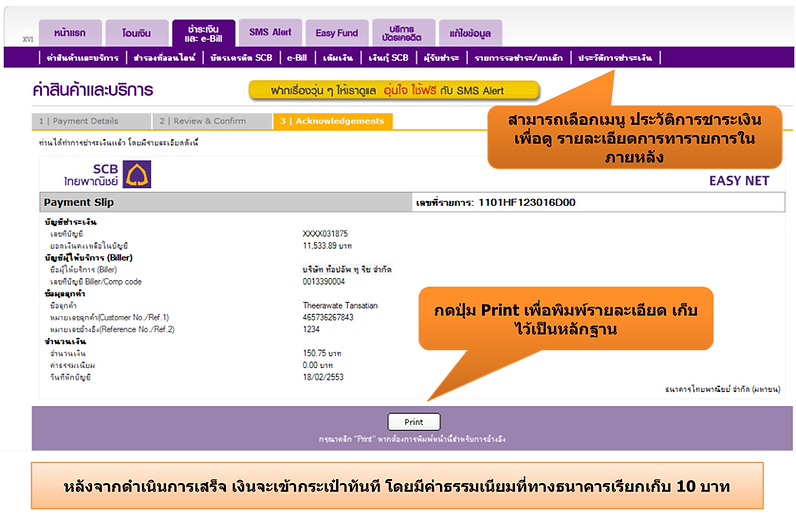Click the ค่าสินค้าและบริการ page heading
Screen dimensions: 796x520
pos(93,90)
